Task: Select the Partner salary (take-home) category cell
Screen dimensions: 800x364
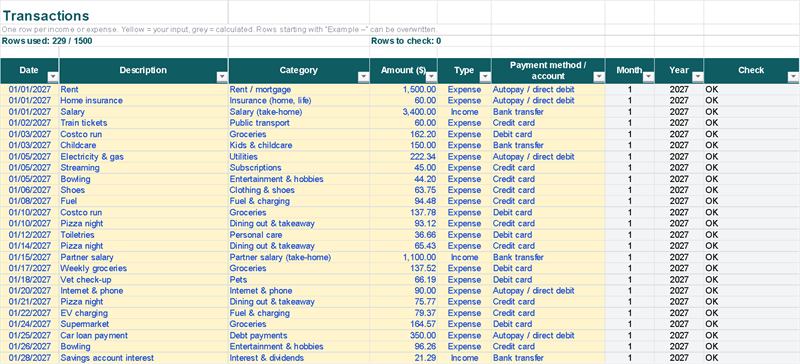Action: click(x=299, y=257)
